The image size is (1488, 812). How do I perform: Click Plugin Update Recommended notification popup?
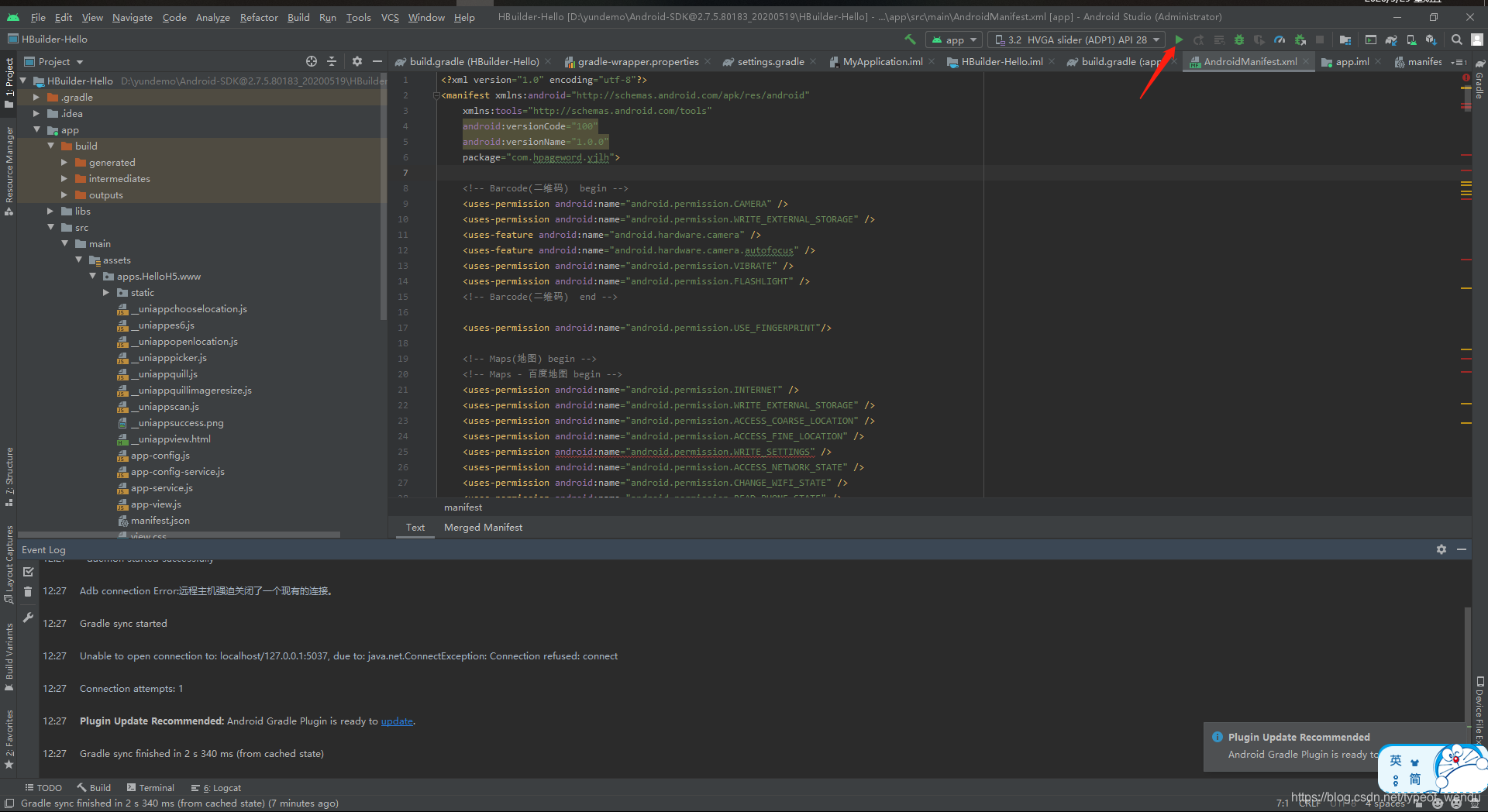(x=1335, y=746)
